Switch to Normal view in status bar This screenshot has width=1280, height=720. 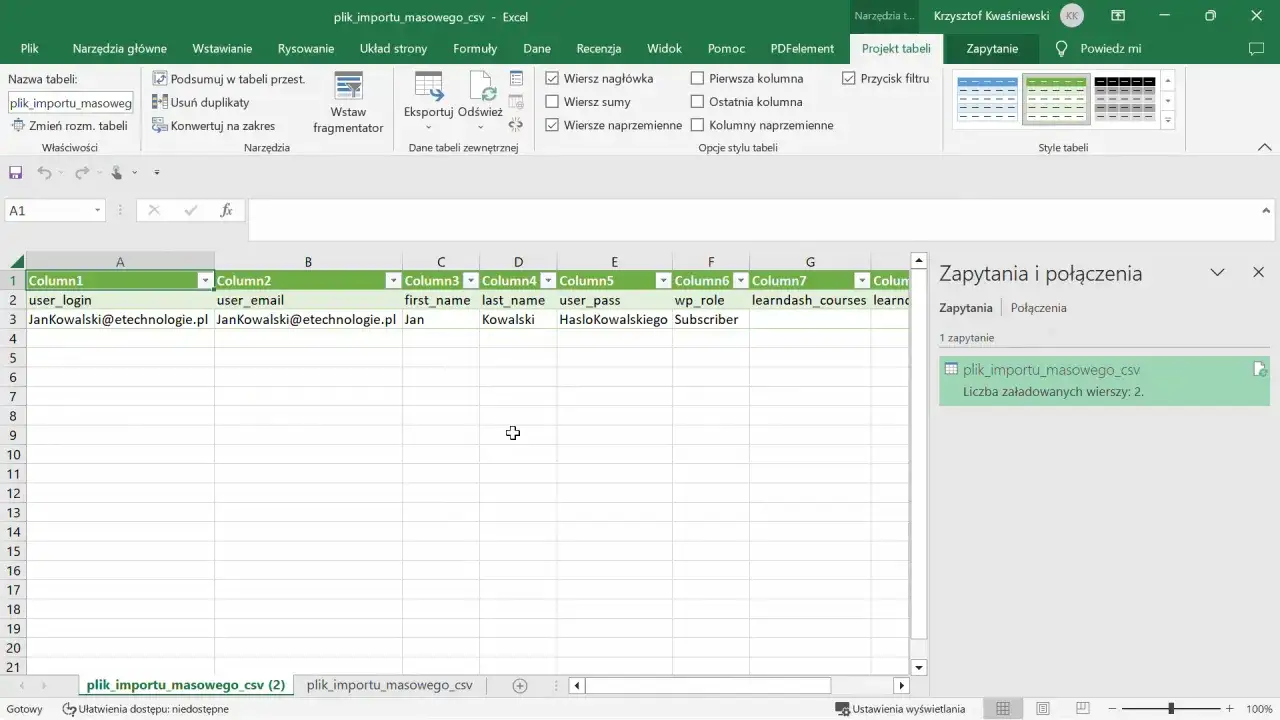(1002, 708)
